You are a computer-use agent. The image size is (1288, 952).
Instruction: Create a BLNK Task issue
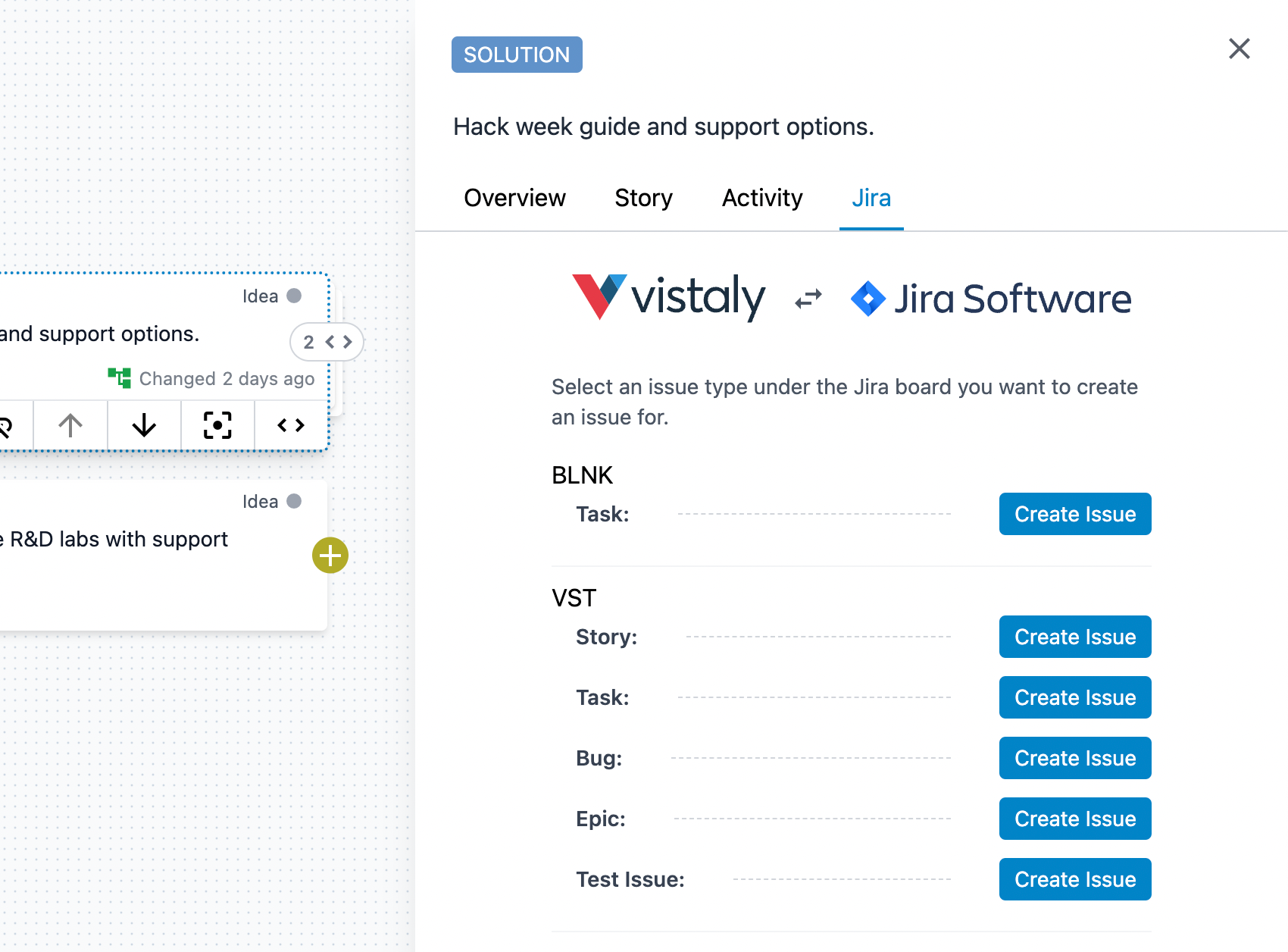[1075, 514]
